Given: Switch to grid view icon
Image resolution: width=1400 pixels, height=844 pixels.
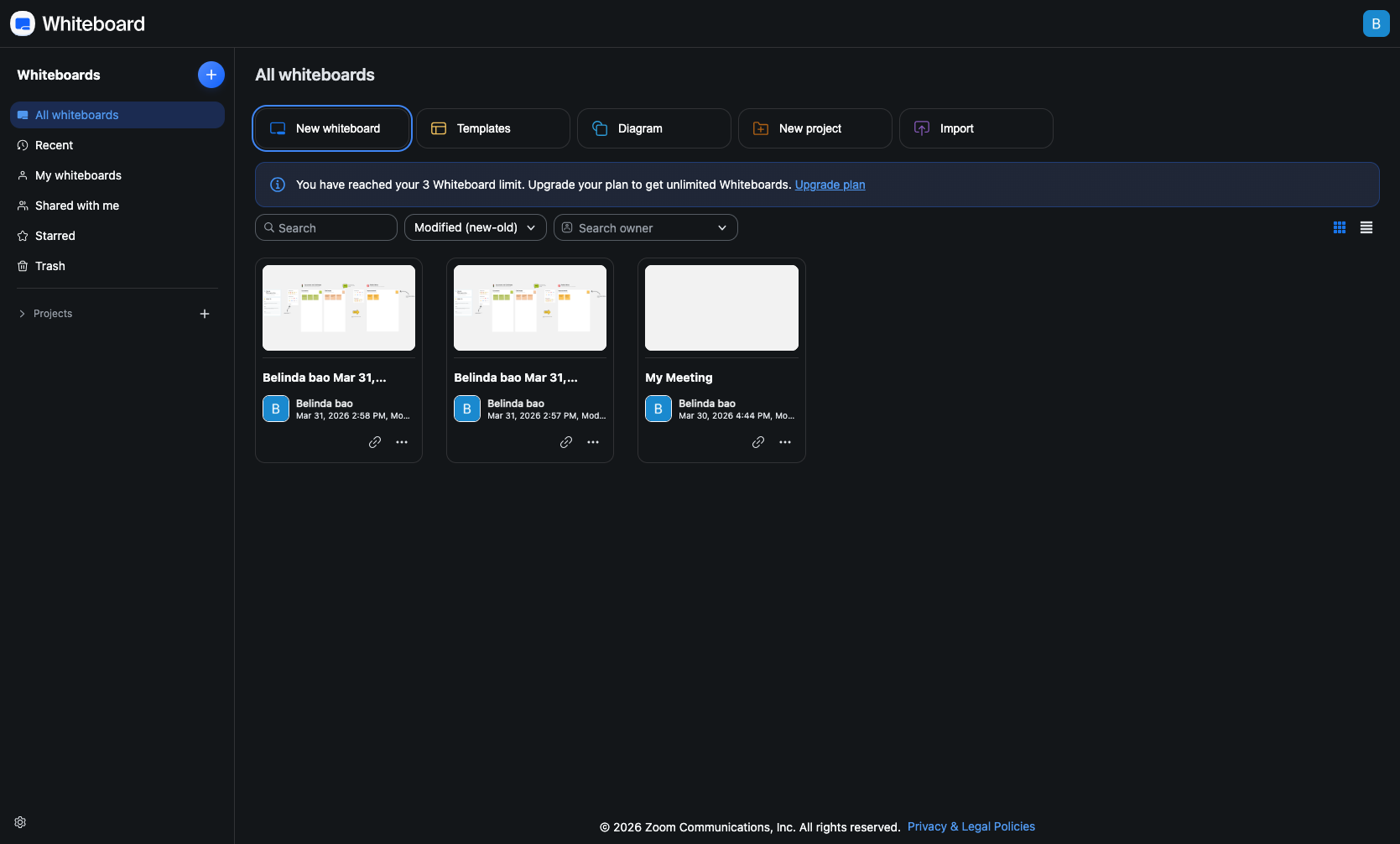Looking at the screenshot, I should (1340, 227).
